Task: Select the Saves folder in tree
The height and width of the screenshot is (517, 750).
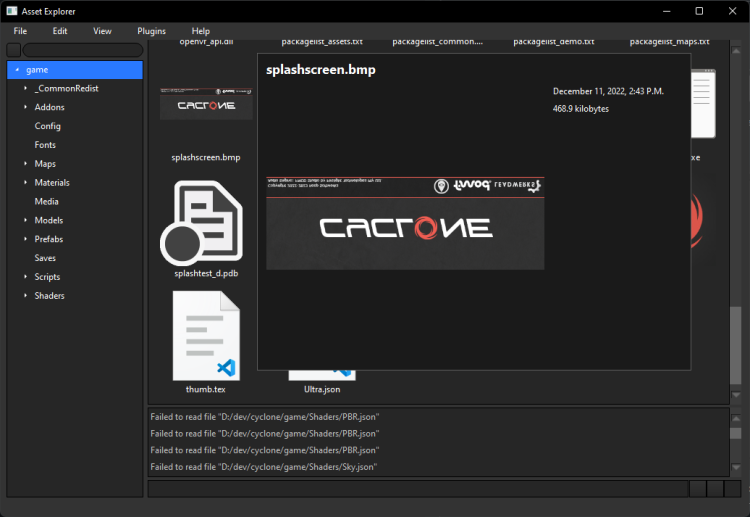Action: tap(45, 258)
